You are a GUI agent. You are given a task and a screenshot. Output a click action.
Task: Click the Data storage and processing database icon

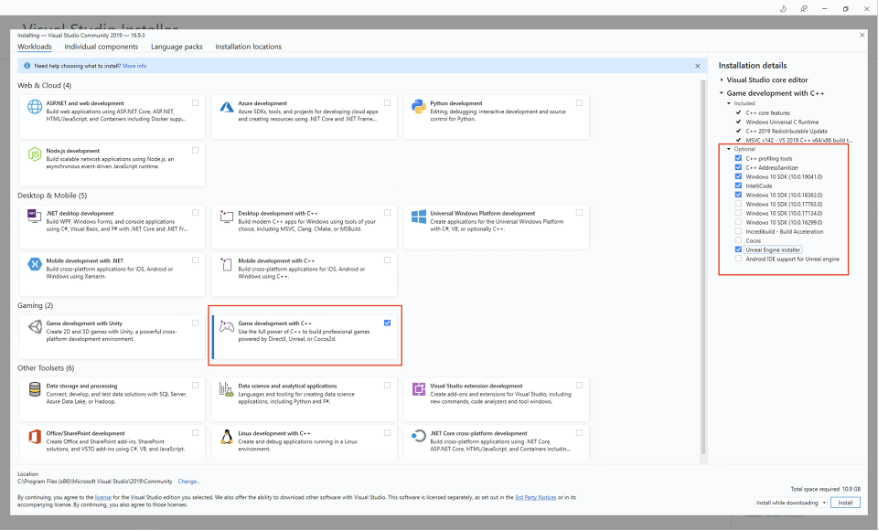[35, 389]
